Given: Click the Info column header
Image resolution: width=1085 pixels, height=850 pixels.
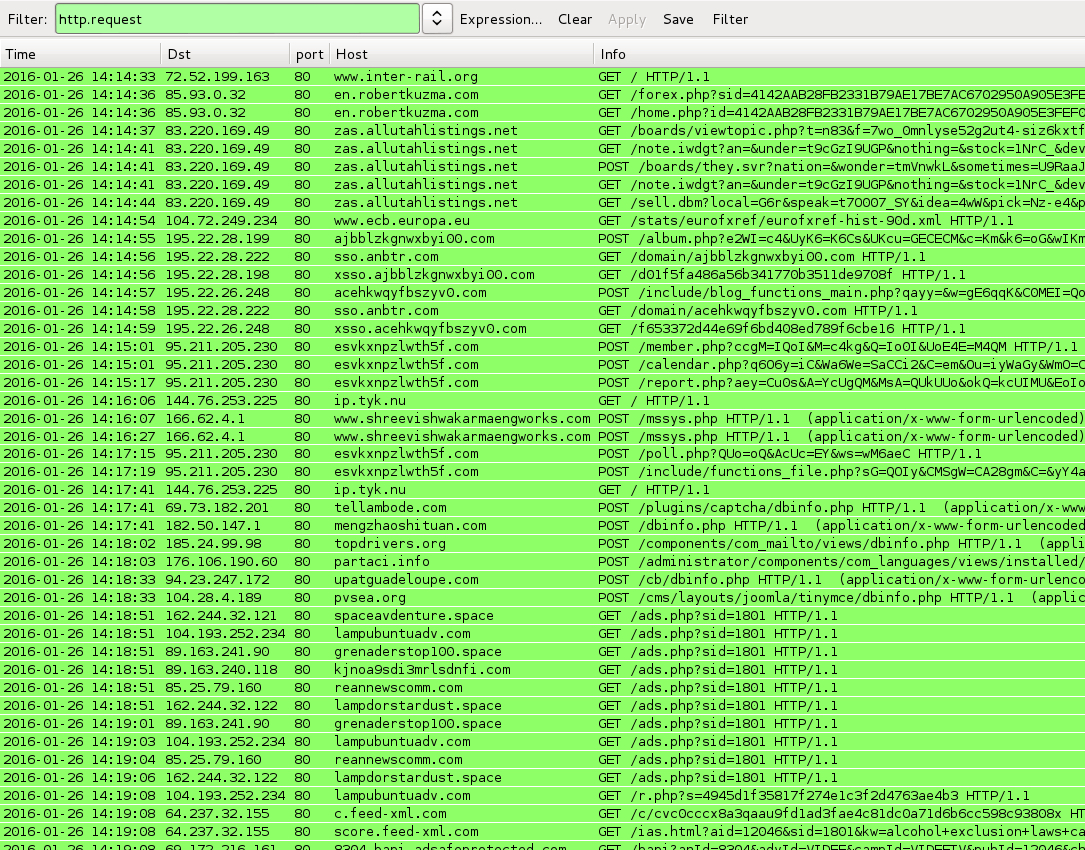Looking at the screenshot, I should tap(838, 54).
